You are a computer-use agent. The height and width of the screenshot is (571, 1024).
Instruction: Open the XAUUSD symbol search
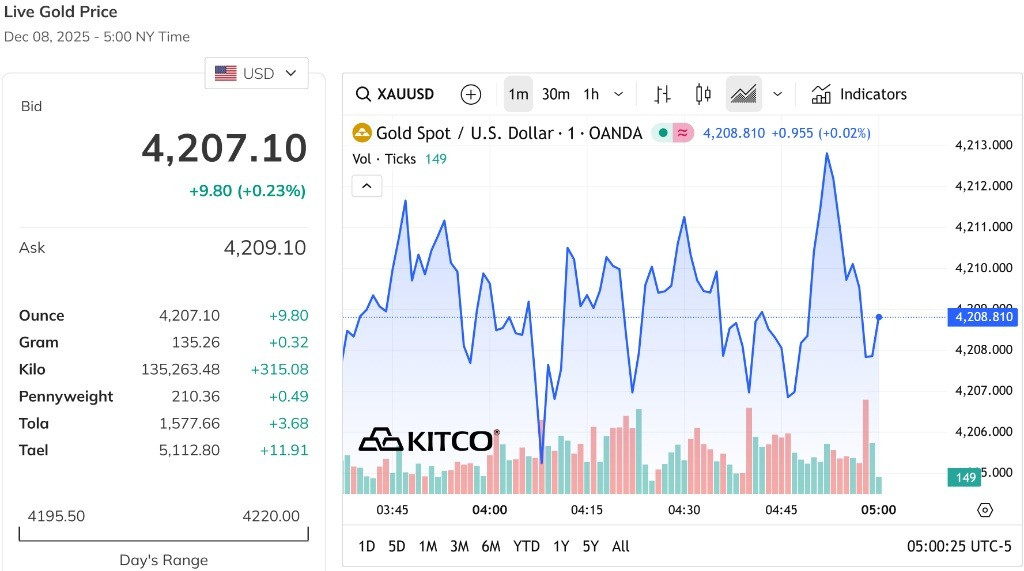point(394,94)
